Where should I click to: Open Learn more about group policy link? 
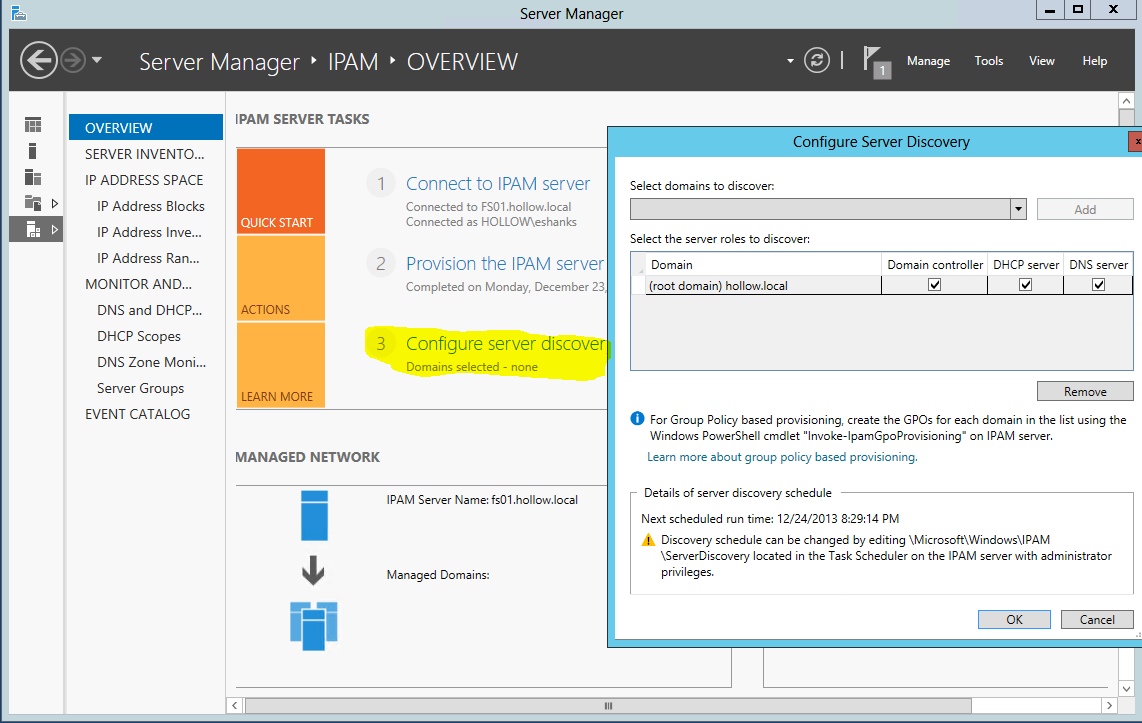[782, 457]
